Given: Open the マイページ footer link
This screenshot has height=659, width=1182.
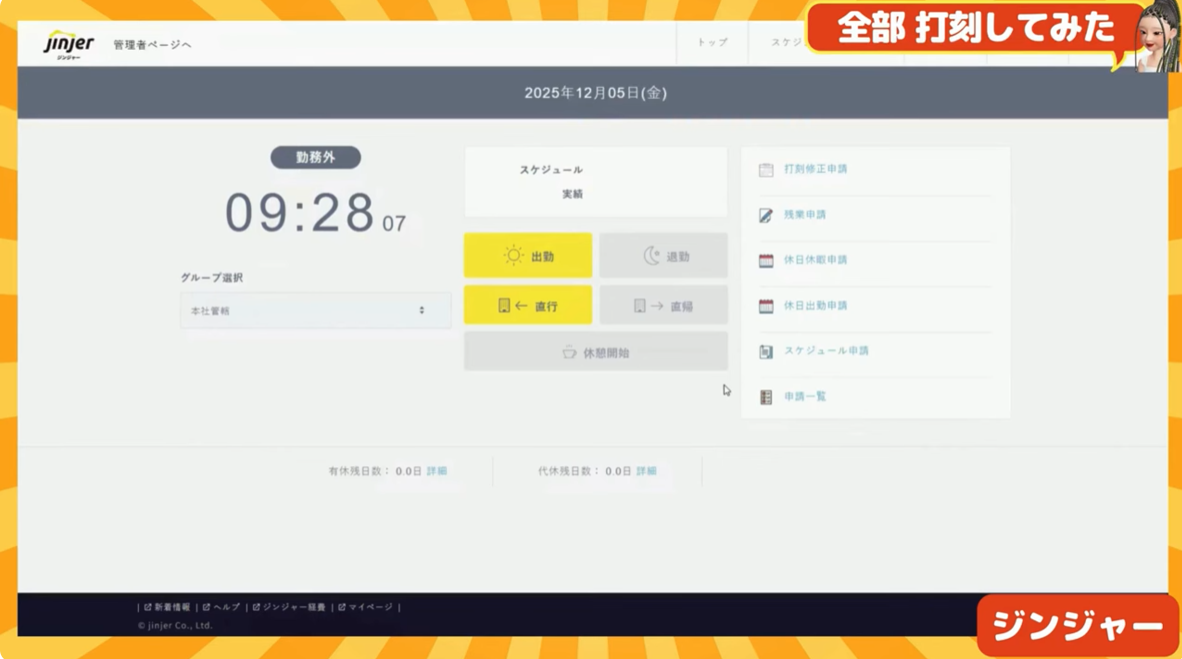Looking at the screenshot, I should tap(366, 607).
